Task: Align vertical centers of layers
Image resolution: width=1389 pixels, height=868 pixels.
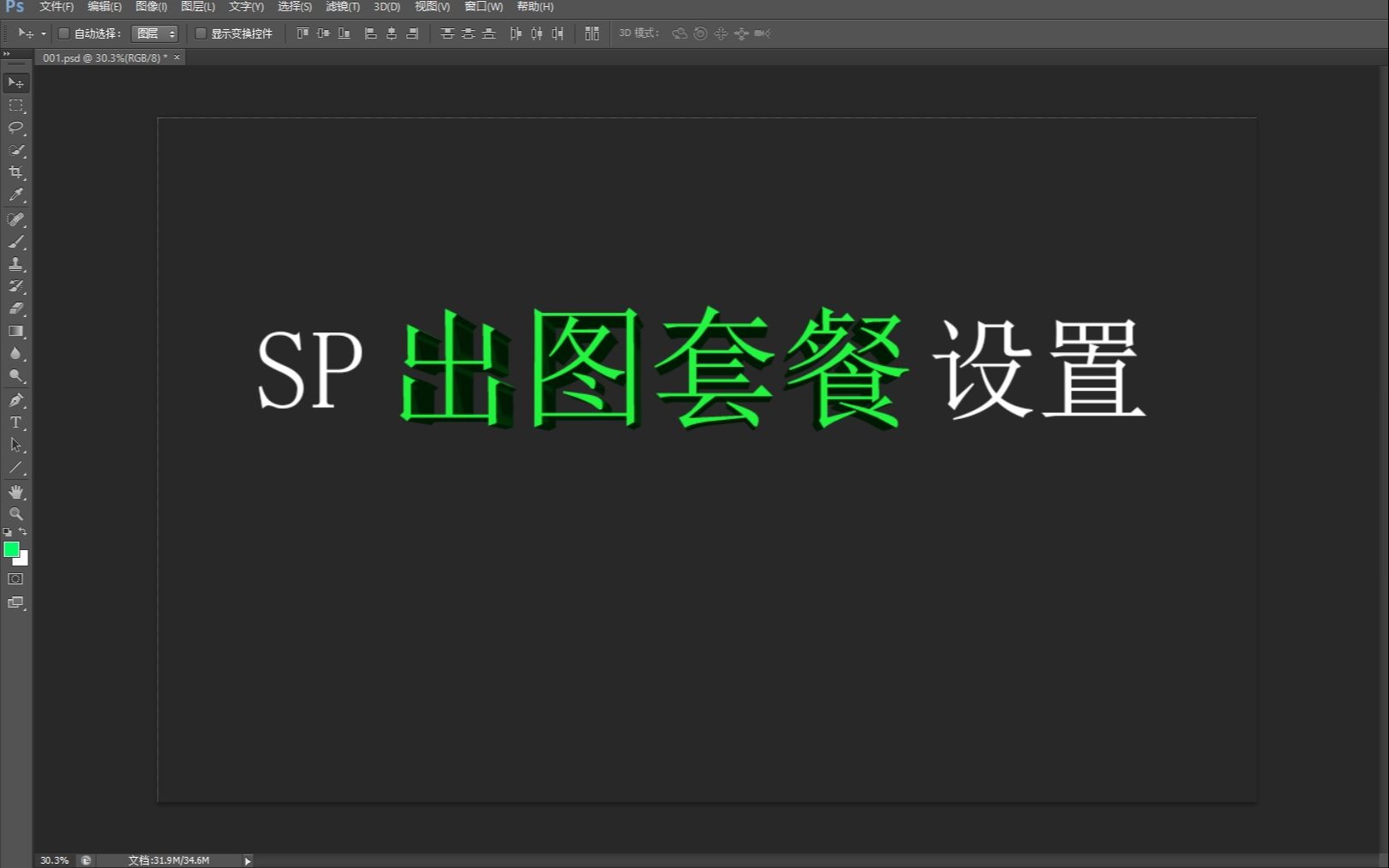Action: point(323,33)
